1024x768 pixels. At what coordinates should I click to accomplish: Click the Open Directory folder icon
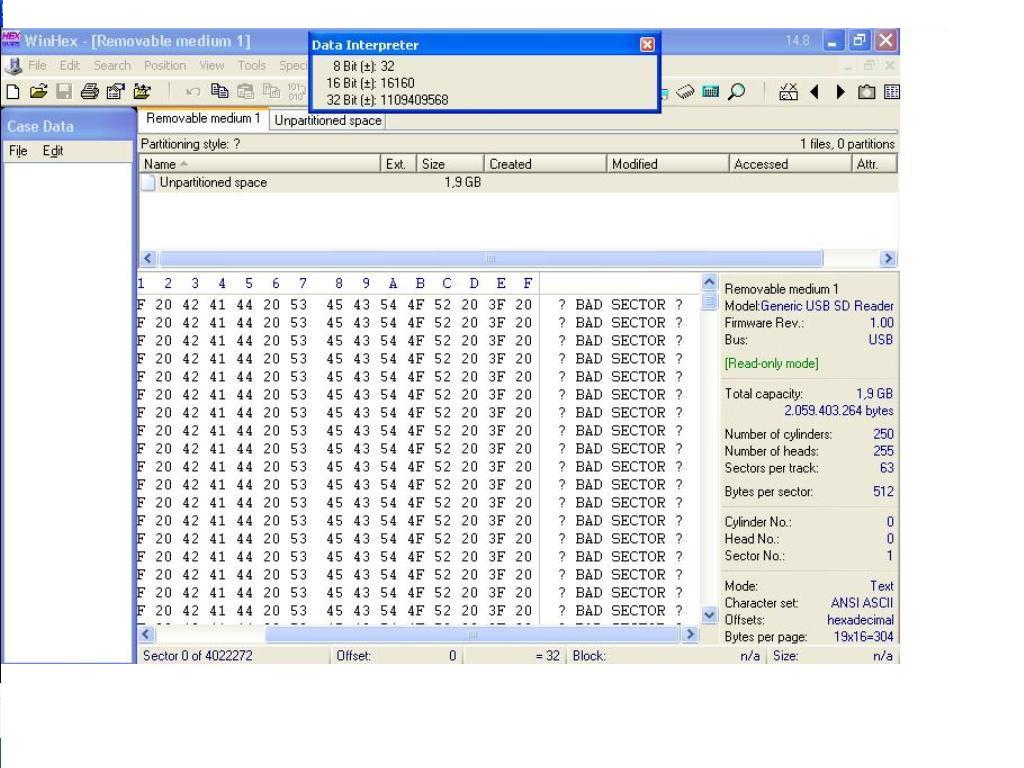[142, 92]
